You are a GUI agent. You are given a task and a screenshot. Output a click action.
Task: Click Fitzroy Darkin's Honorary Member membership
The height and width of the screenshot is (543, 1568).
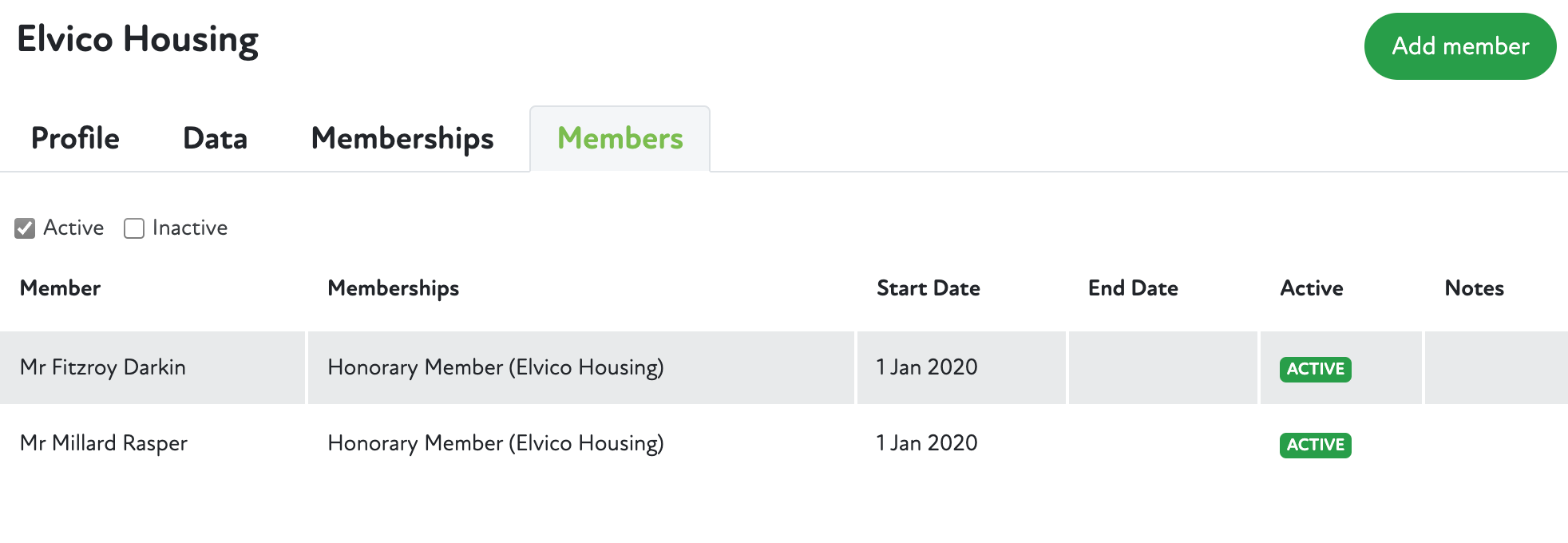(495, 367)
